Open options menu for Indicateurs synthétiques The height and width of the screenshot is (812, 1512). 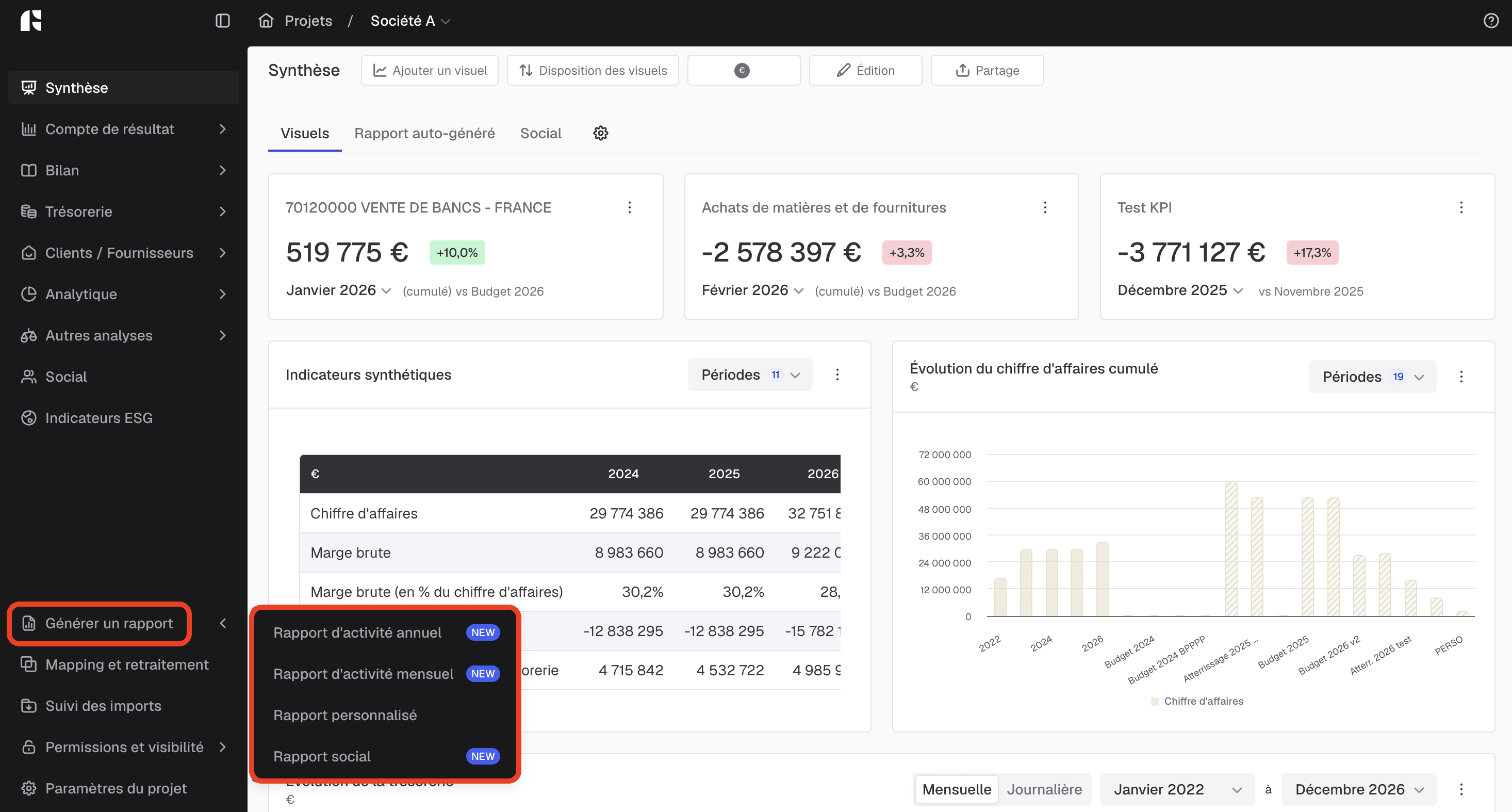(837, 375)
